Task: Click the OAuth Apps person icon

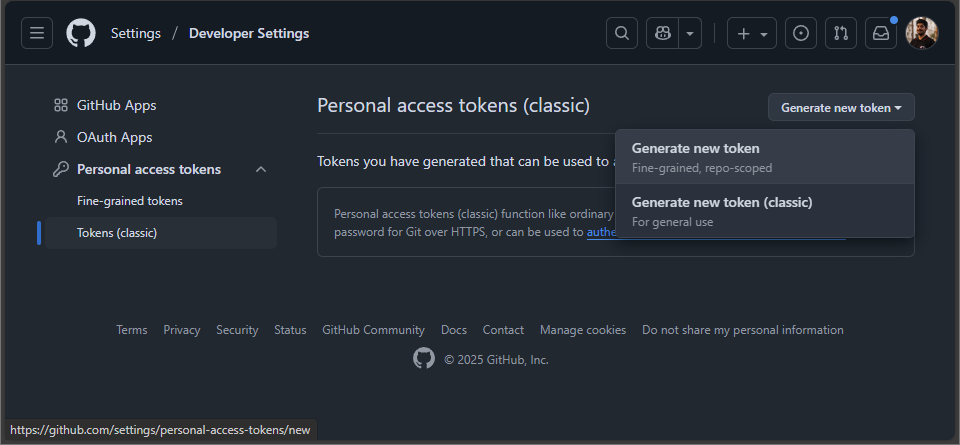Action: 61,137
